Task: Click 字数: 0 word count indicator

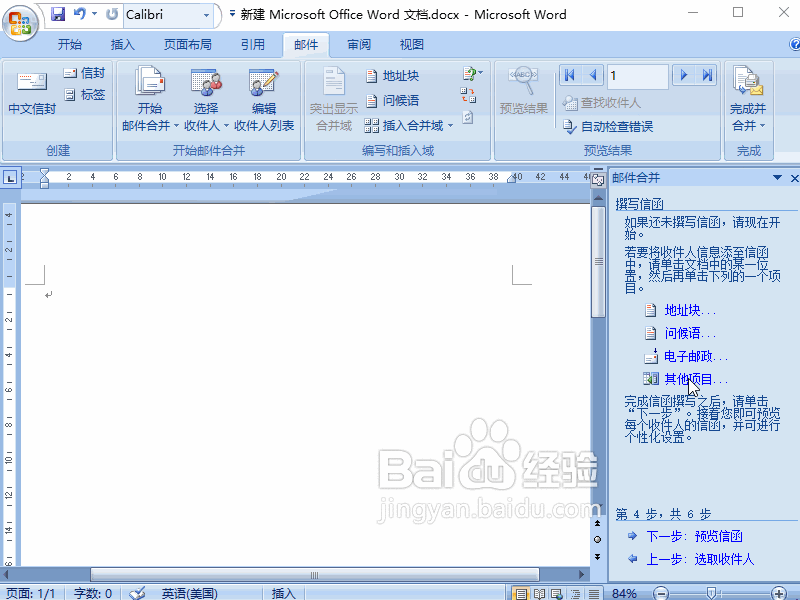Action: tap(93, 593)
